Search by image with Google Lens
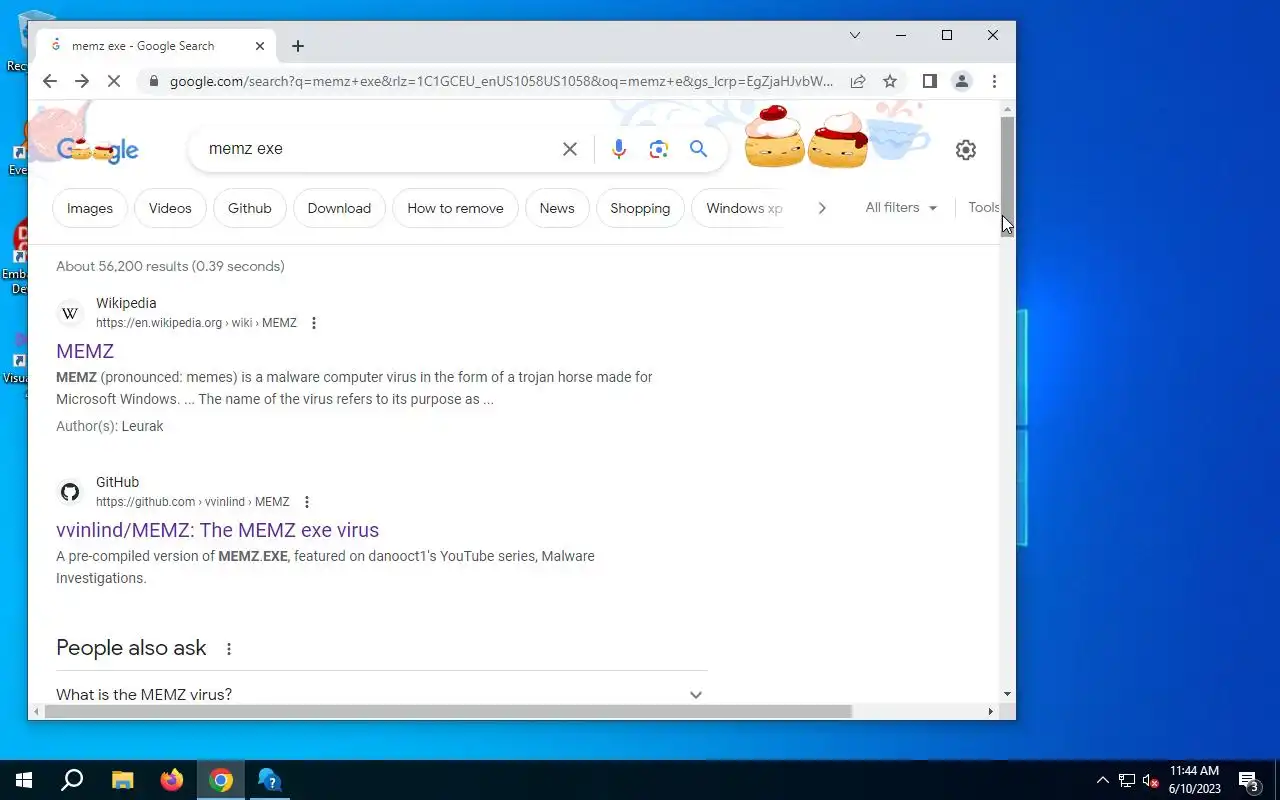The image size is (1280, 800). 658,149
